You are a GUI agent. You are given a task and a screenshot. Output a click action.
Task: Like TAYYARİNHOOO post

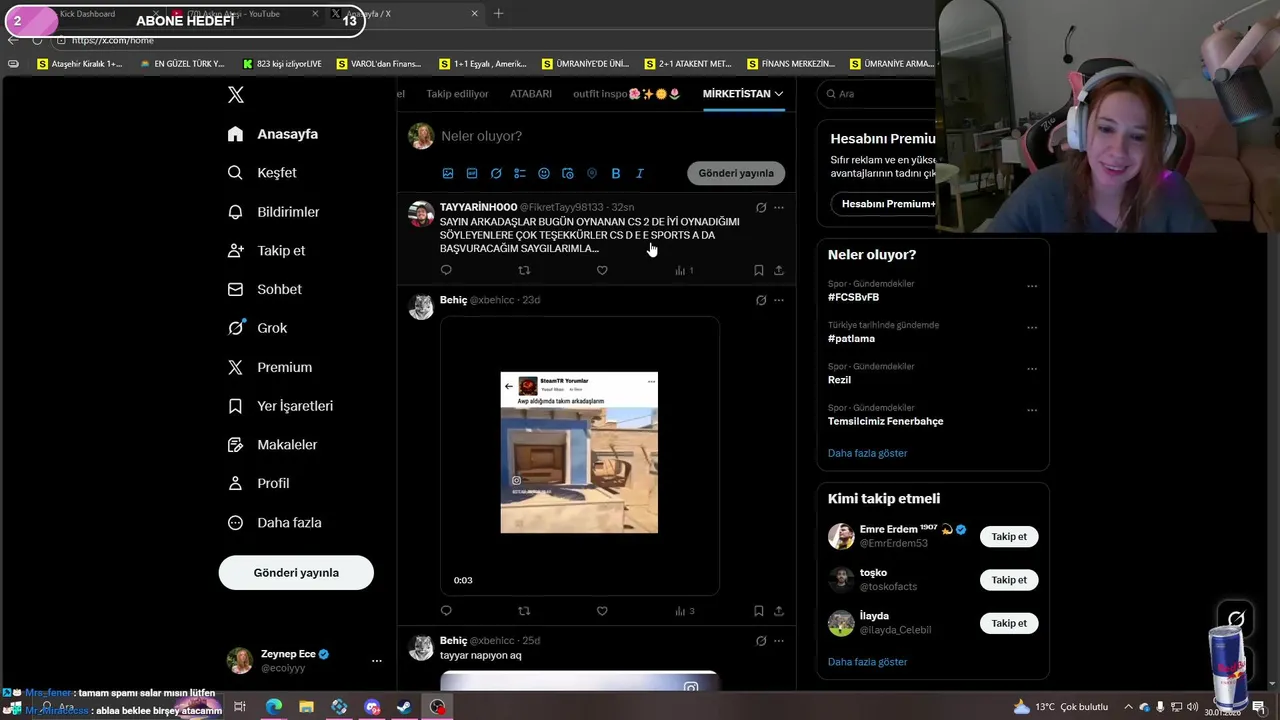602,270
